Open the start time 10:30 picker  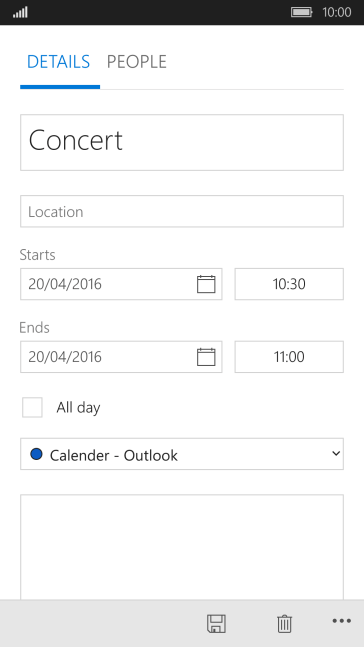[289, 284]
